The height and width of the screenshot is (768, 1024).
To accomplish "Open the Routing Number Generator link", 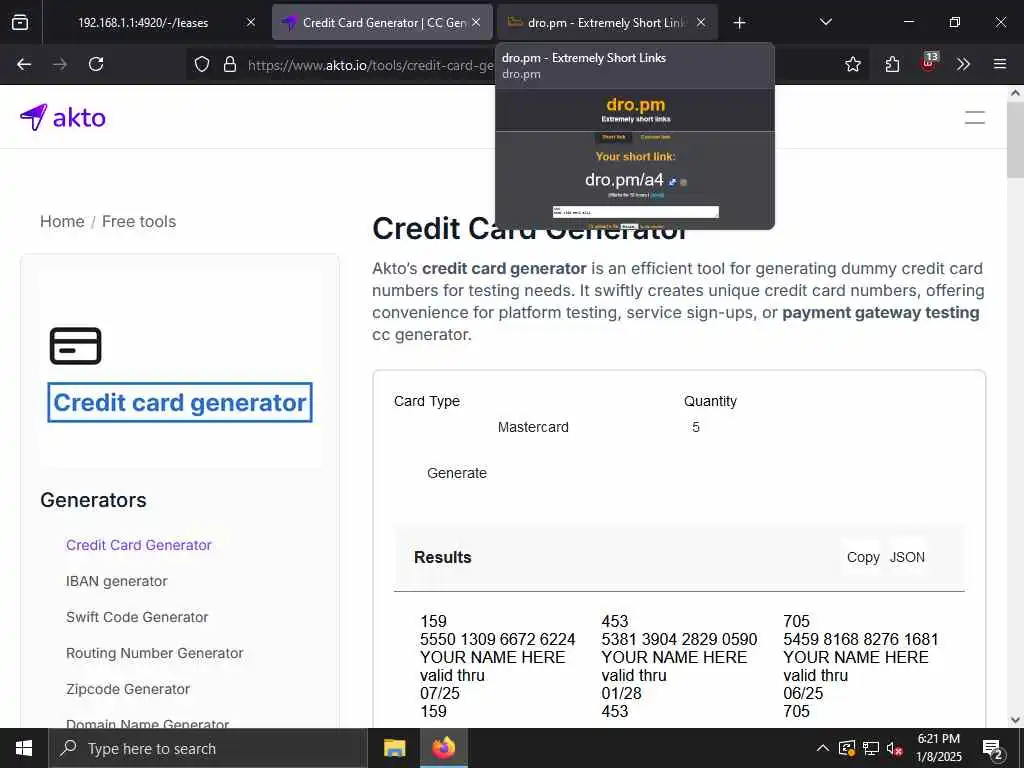I will tap(154, 652).
